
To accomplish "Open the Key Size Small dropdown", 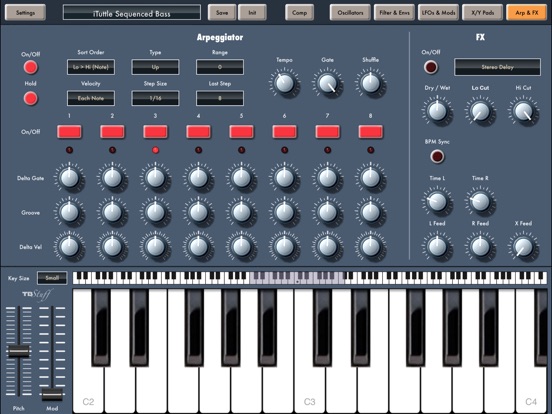I will click(52, 278).
